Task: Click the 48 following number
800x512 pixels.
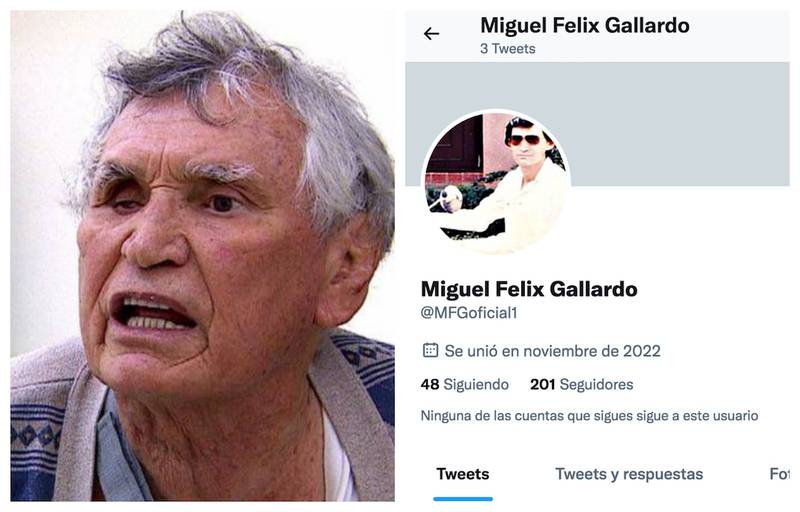Action: pyautogui.click(x=430, y=385)
